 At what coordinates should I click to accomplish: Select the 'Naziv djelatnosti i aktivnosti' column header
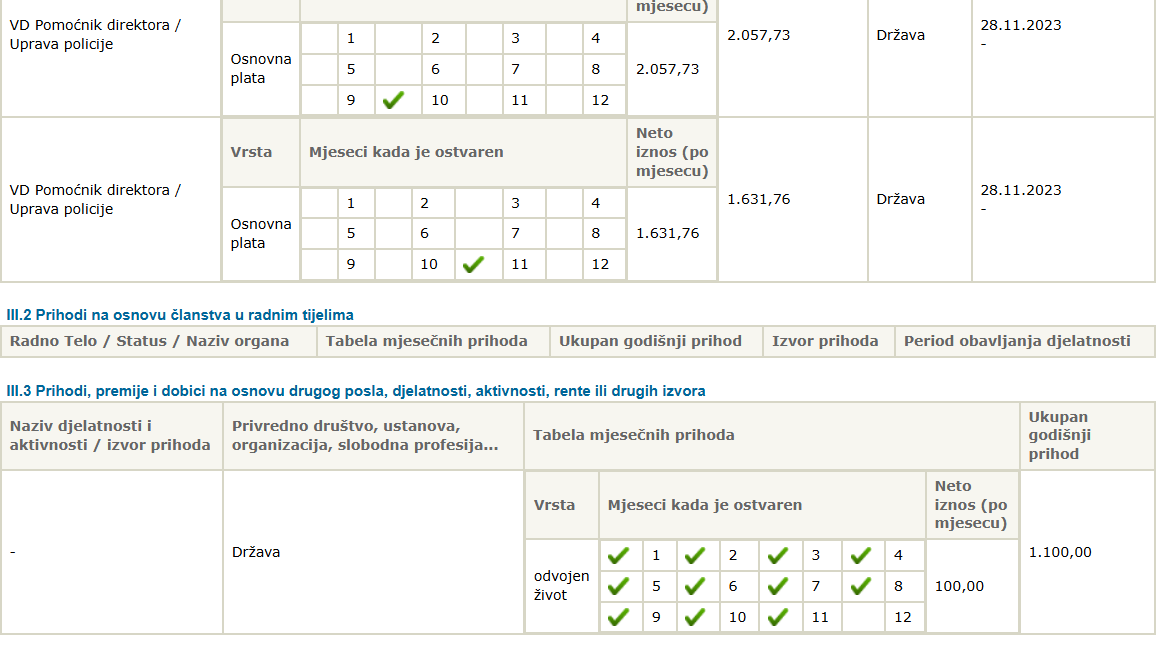coord(110,435)
